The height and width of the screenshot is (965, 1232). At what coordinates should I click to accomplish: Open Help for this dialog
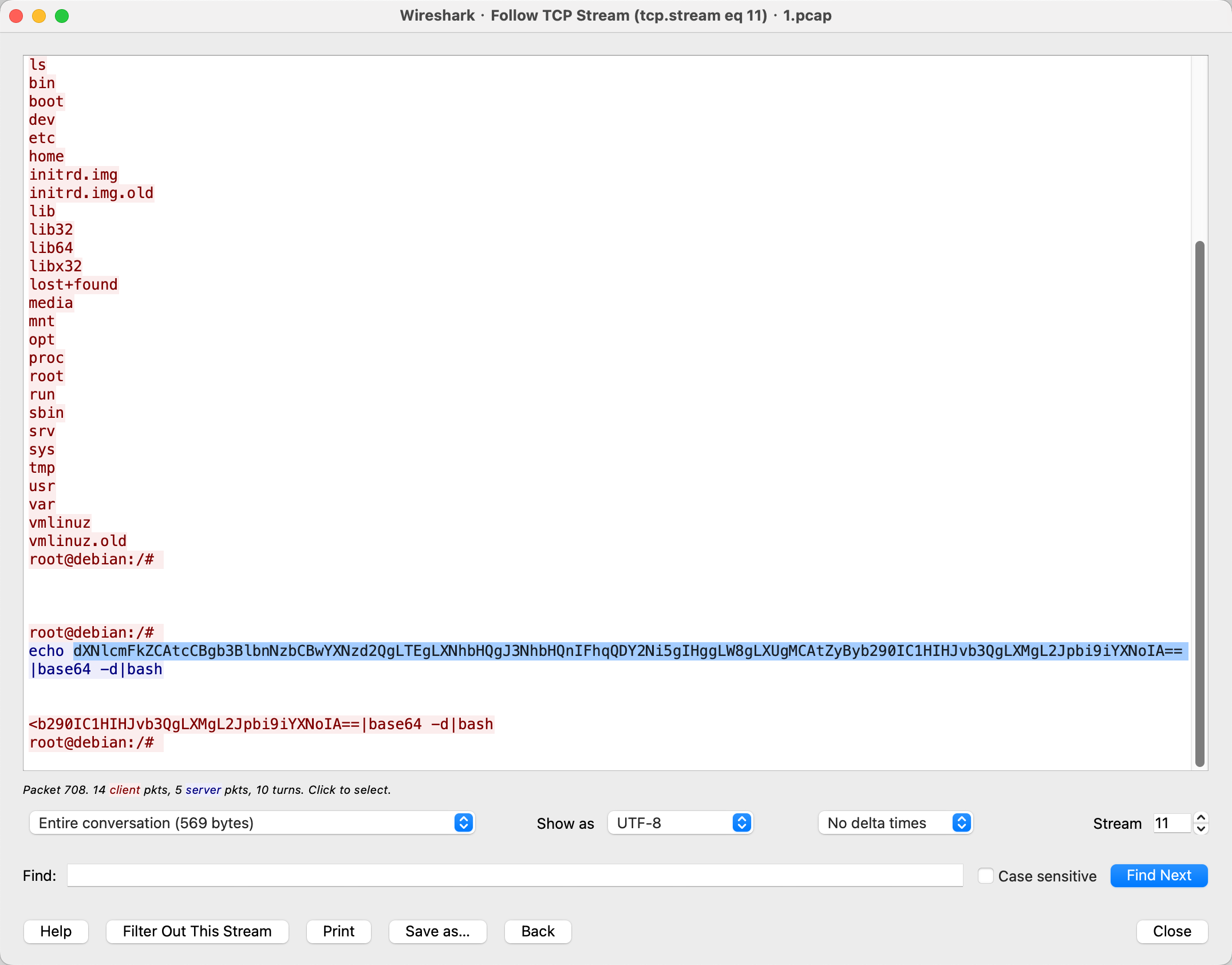(x=56, y=932)
